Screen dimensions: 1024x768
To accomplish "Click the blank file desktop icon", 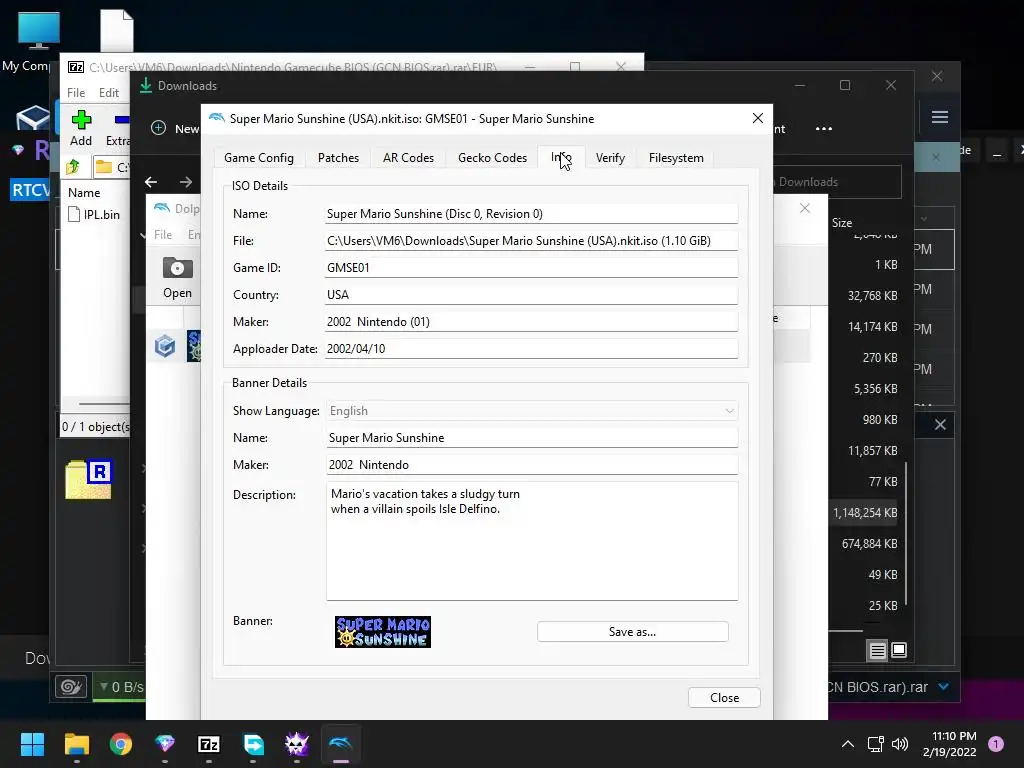I will (x=117, y=30).
